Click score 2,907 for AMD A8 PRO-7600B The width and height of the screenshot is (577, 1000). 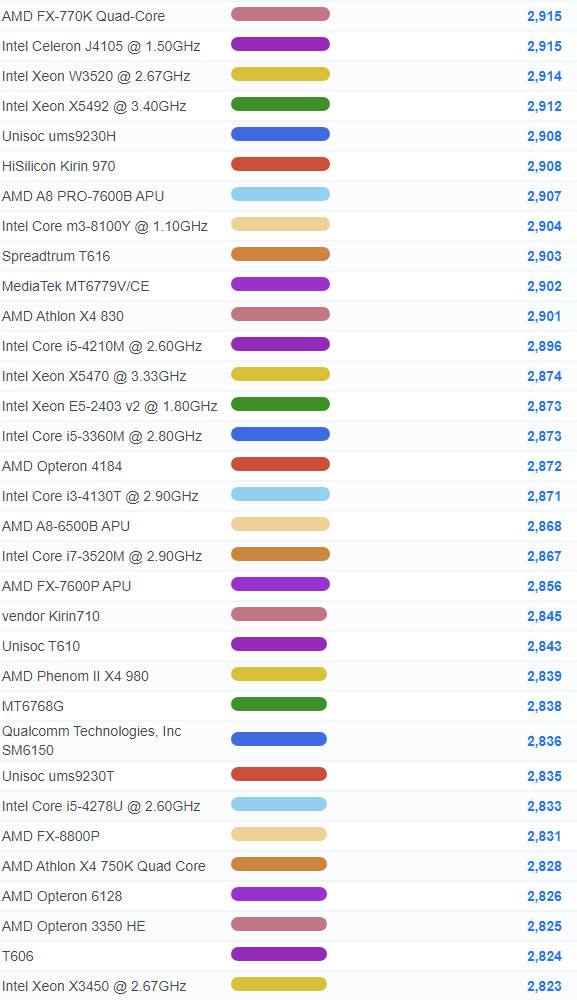[544, 196]
